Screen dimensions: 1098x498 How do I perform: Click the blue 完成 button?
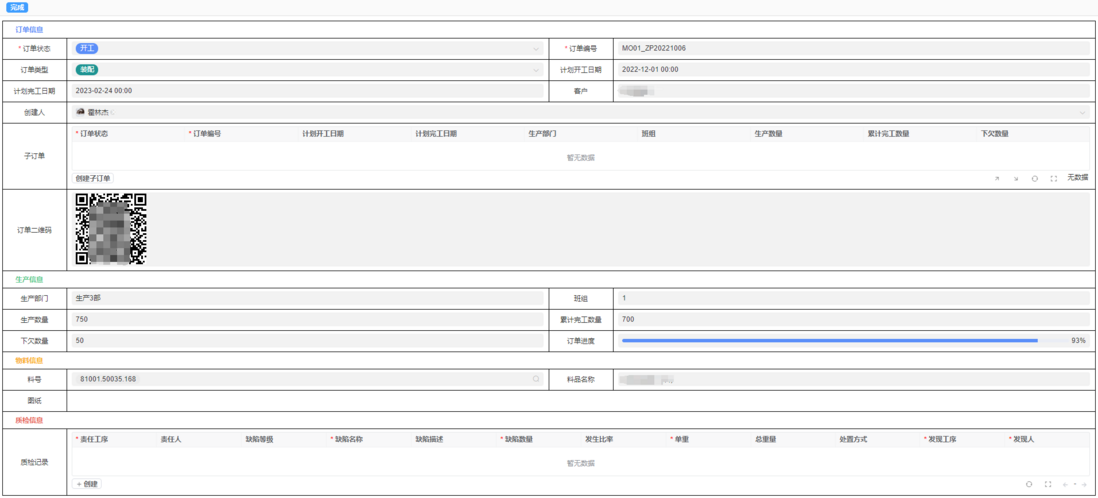point(17,7)
